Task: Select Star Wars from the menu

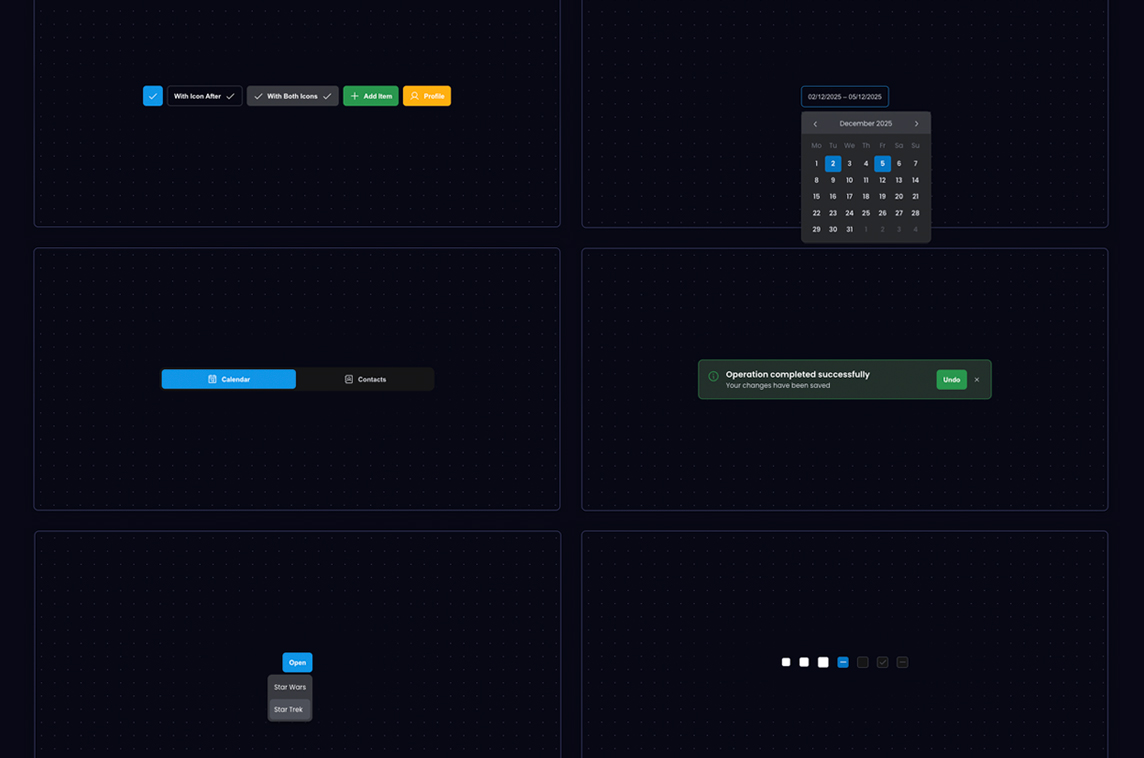Action: [x=290, y=687]
